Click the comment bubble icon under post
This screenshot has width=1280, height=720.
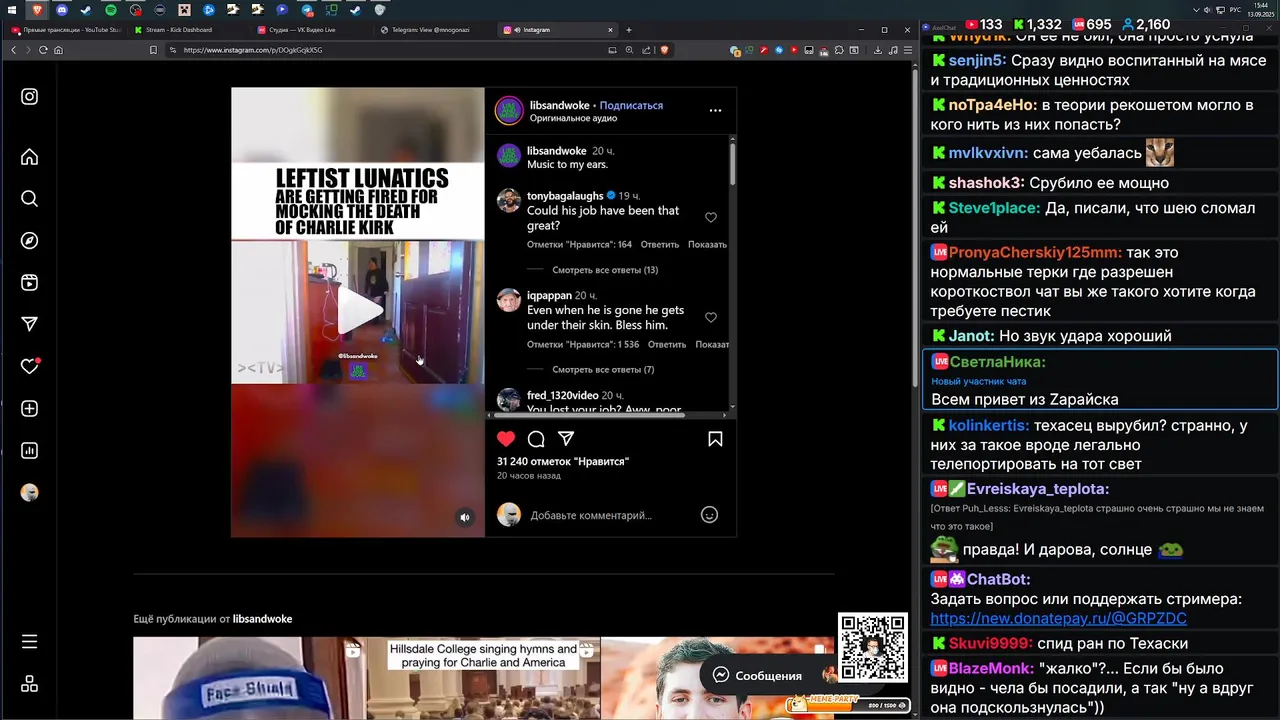pyautogui.click(x=536, y=439)
